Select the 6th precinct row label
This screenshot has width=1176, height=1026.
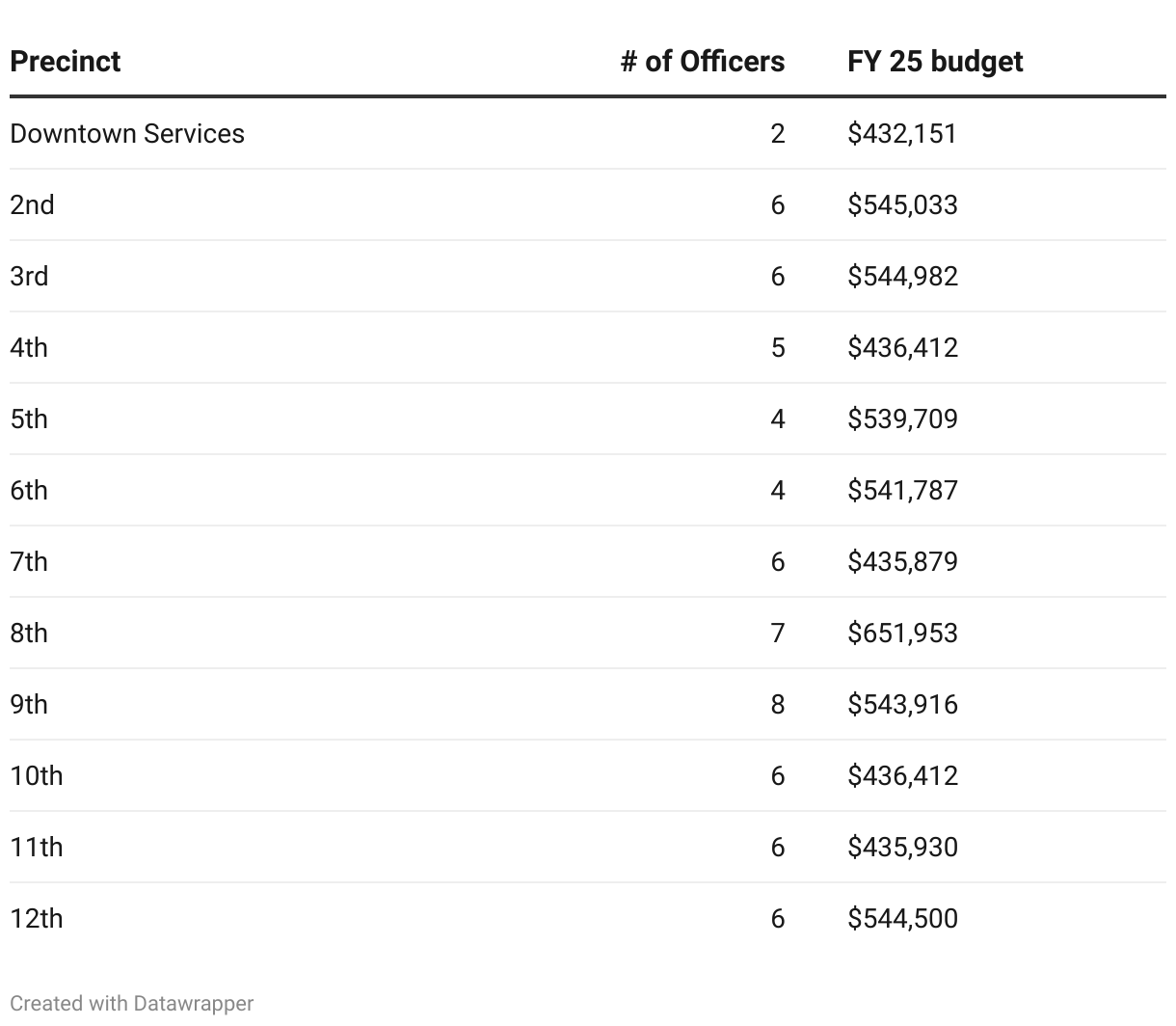[x=29, y=490]
